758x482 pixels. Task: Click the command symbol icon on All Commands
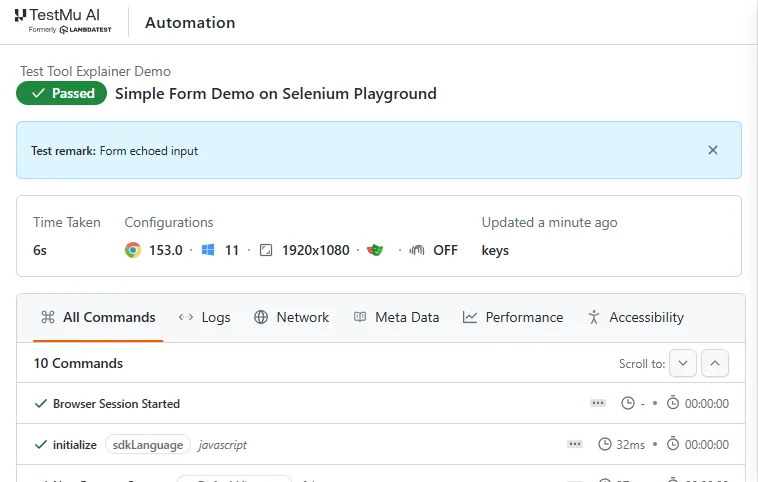point(48,317)
